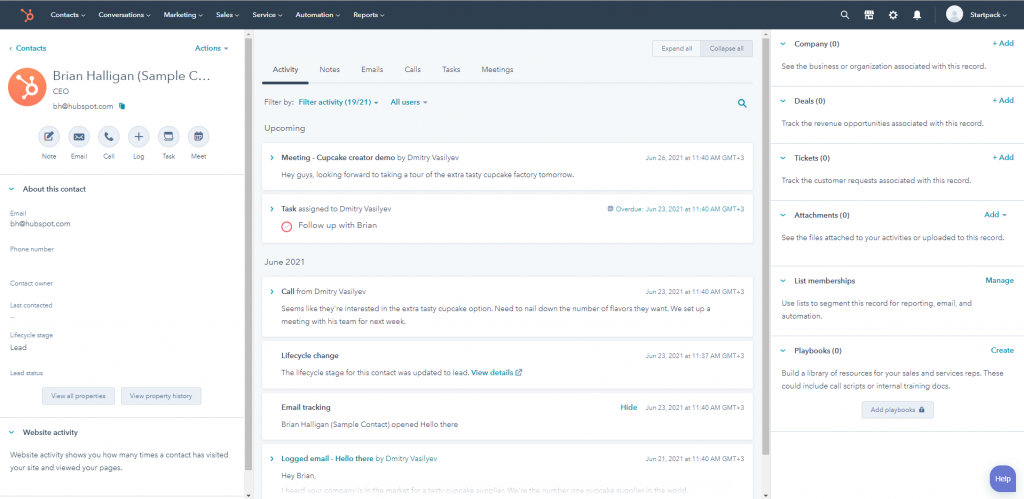Open the Automation menu
The width and height of the screenshot is (1024, 499).
tap(318, 14)
